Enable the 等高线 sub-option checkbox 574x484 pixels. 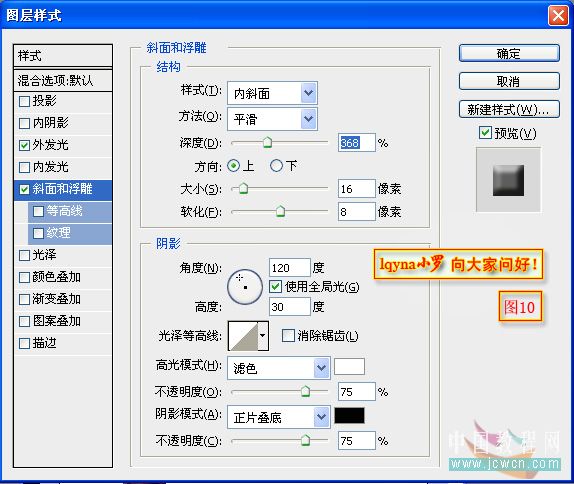(38, 211)
